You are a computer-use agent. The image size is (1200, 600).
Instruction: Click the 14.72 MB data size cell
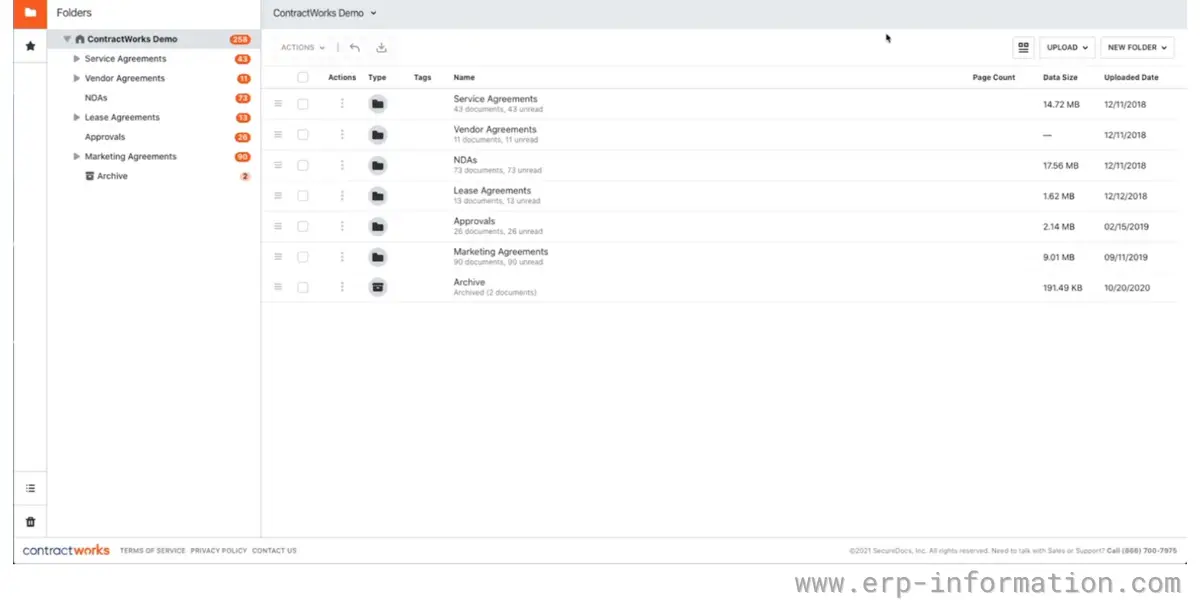tap(1061, 104)
